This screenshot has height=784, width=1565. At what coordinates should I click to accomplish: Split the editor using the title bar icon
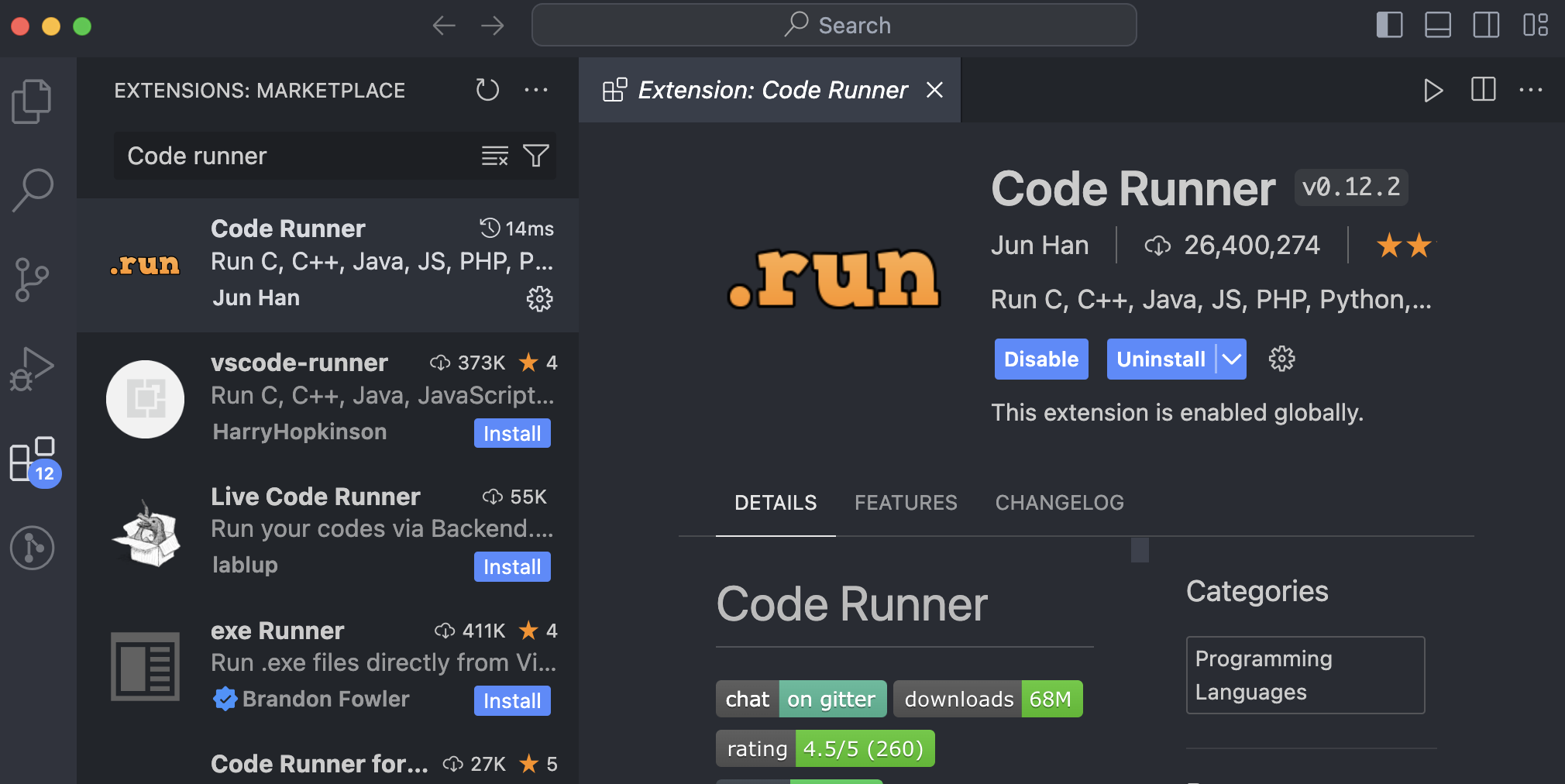(1483, 90)
